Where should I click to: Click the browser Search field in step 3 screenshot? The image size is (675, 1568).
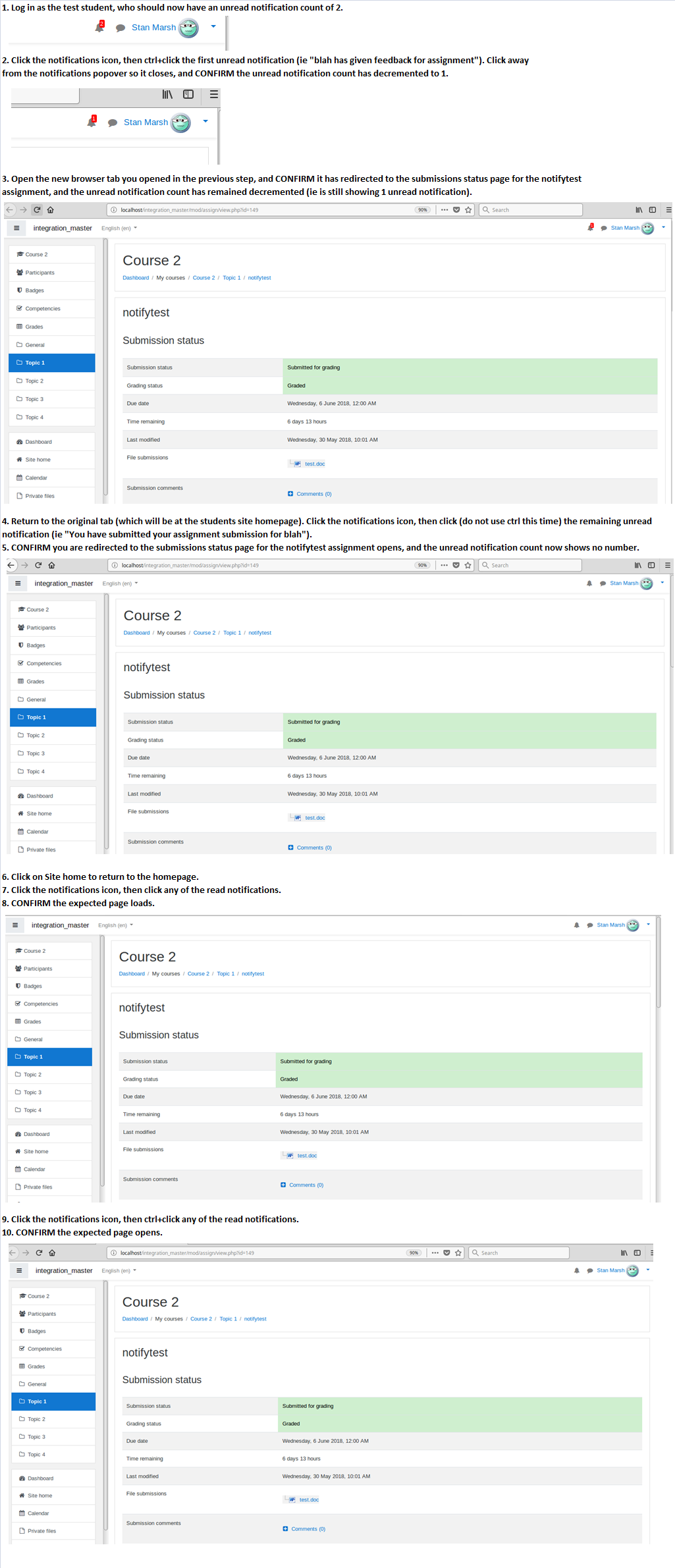point(530,210)
